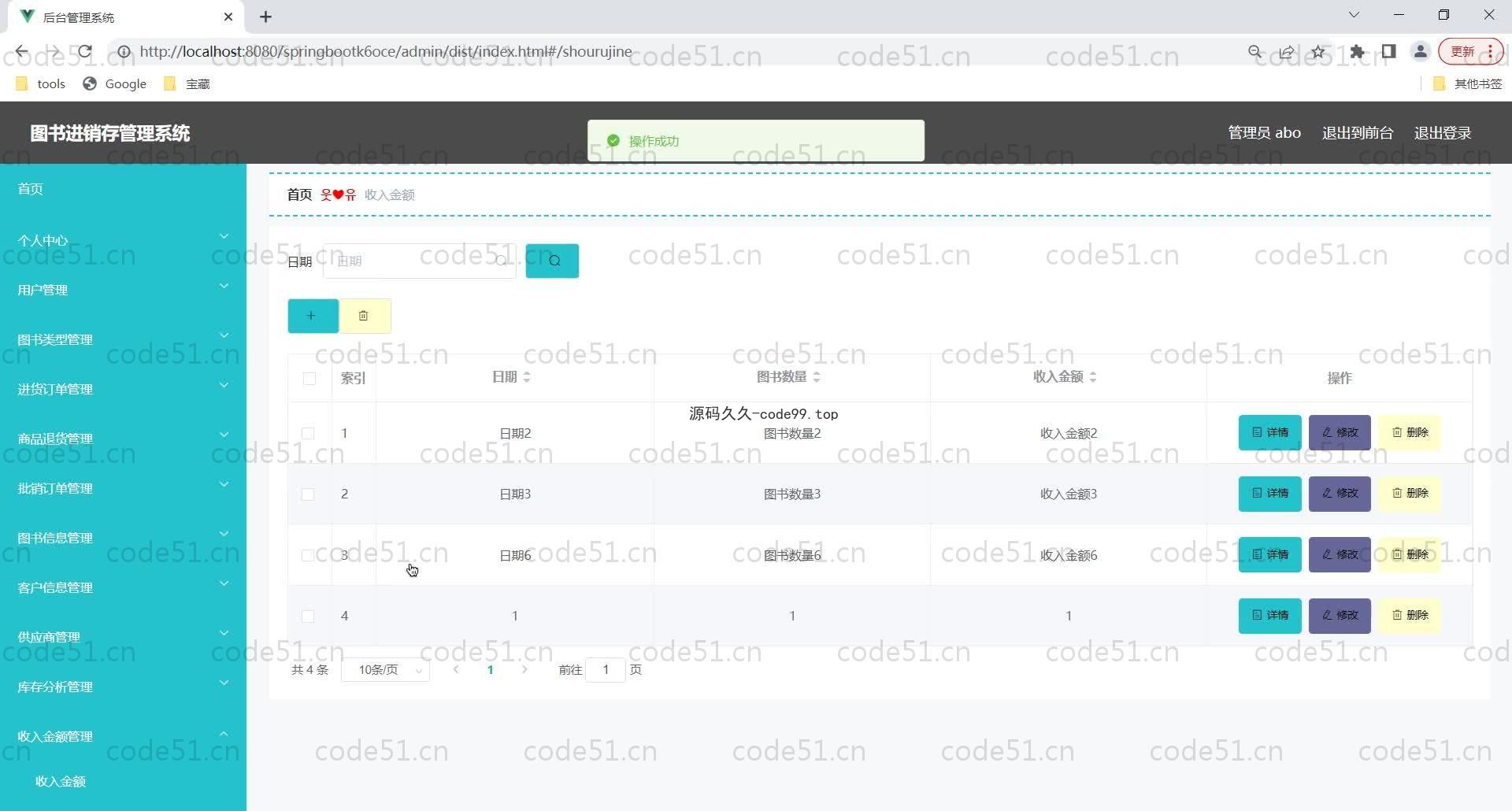Expand the 商品退货管理 sidebar menu
The width and height of the screenshot is (1512, 811).
point(123,437)
